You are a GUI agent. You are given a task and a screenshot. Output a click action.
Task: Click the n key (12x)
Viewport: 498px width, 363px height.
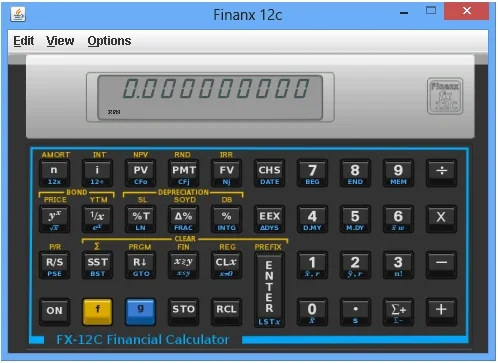54,173
